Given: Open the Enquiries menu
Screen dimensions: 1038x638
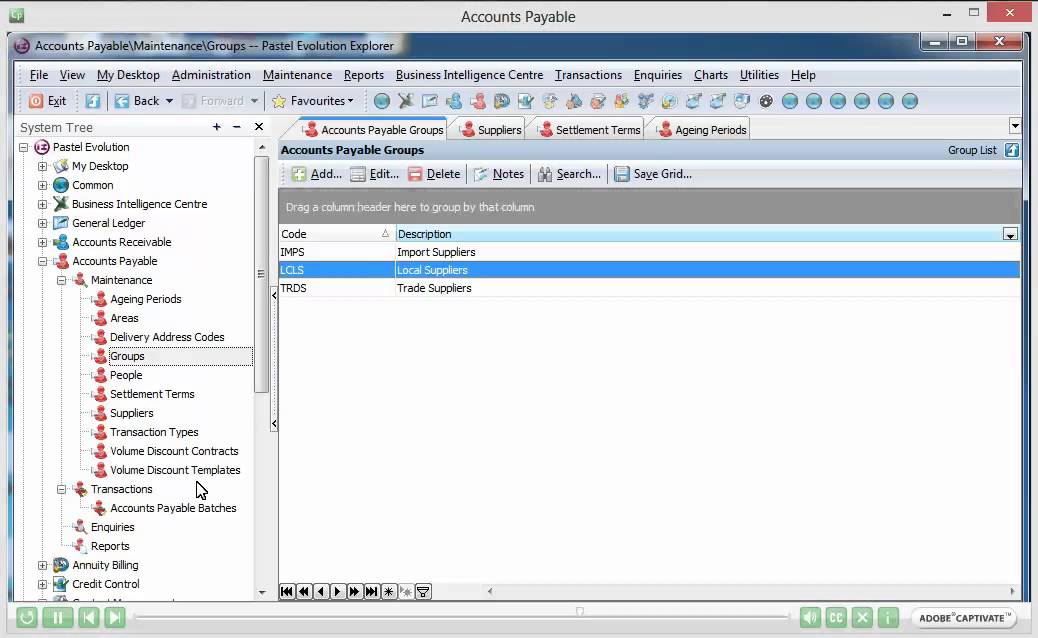Looking at the screenshot, I should tap(657, 75).
